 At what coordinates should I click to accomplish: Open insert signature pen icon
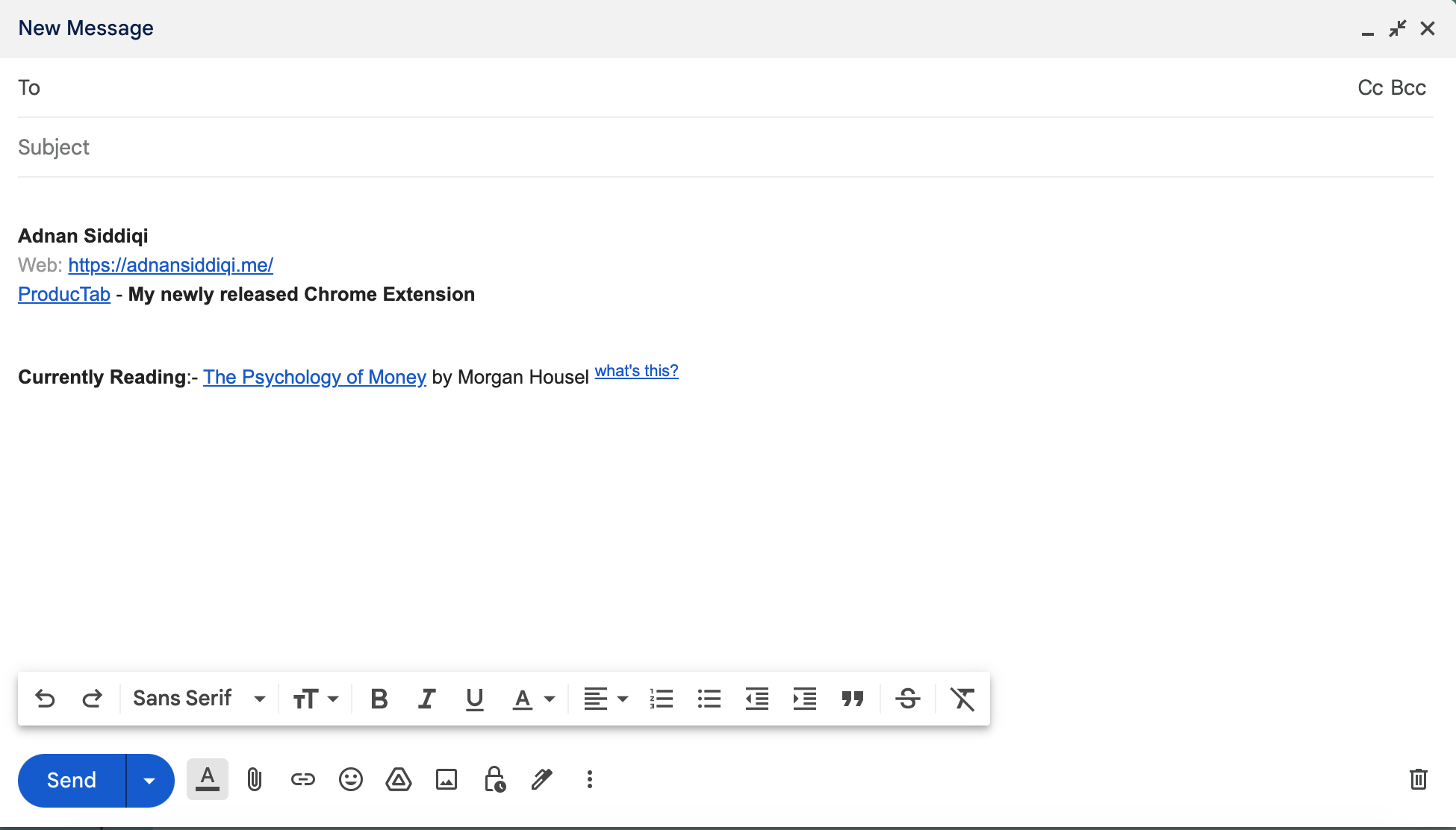click(542, 780)
